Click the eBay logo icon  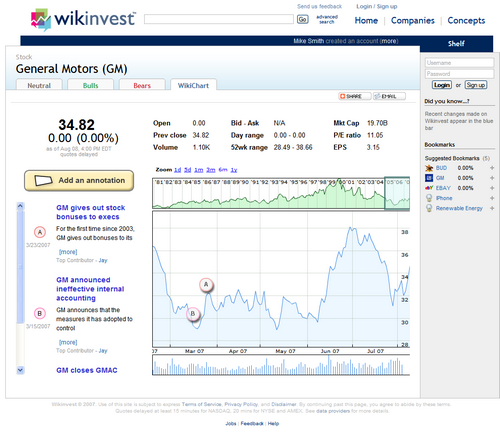(x=429, y=188)
